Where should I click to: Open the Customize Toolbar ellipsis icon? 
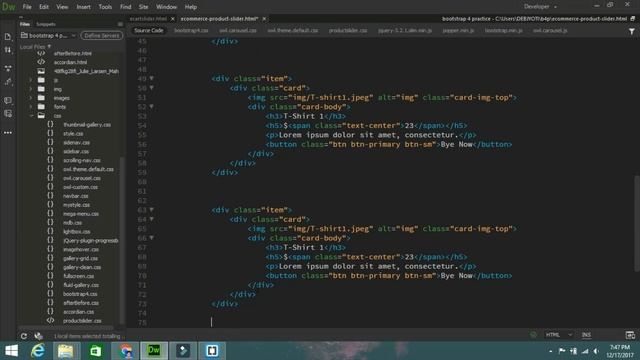pos(7,133)
